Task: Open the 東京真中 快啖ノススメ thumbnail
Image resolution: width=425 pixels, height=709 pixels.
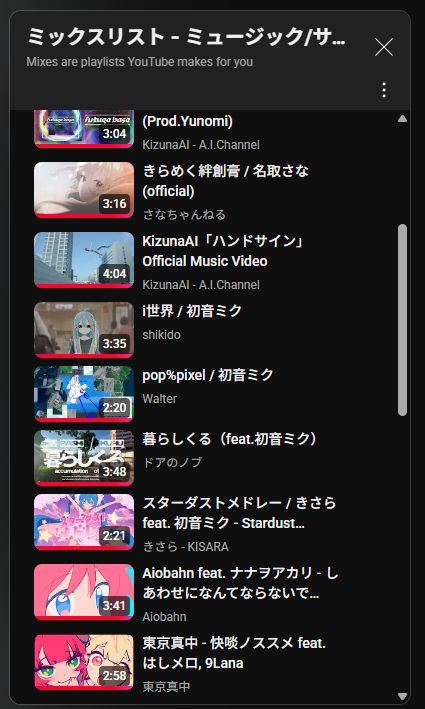Action: pyautogui.click(x=84, y=662)
